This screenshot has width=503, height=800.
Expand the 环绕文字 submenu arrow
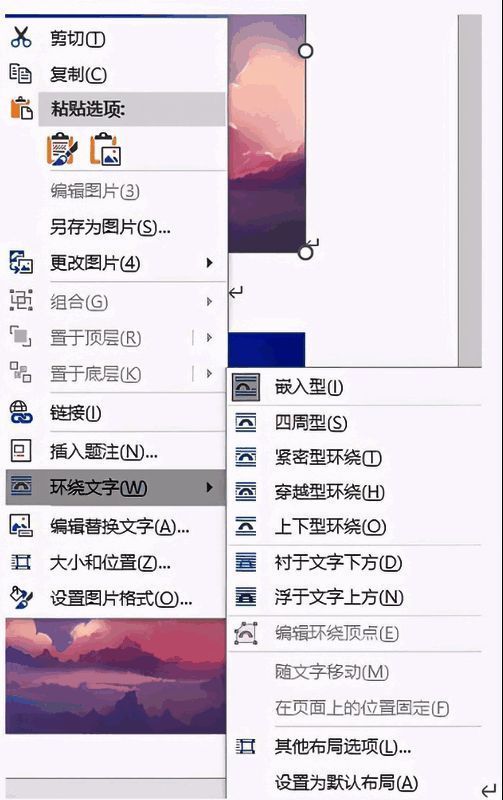point(209,487)
